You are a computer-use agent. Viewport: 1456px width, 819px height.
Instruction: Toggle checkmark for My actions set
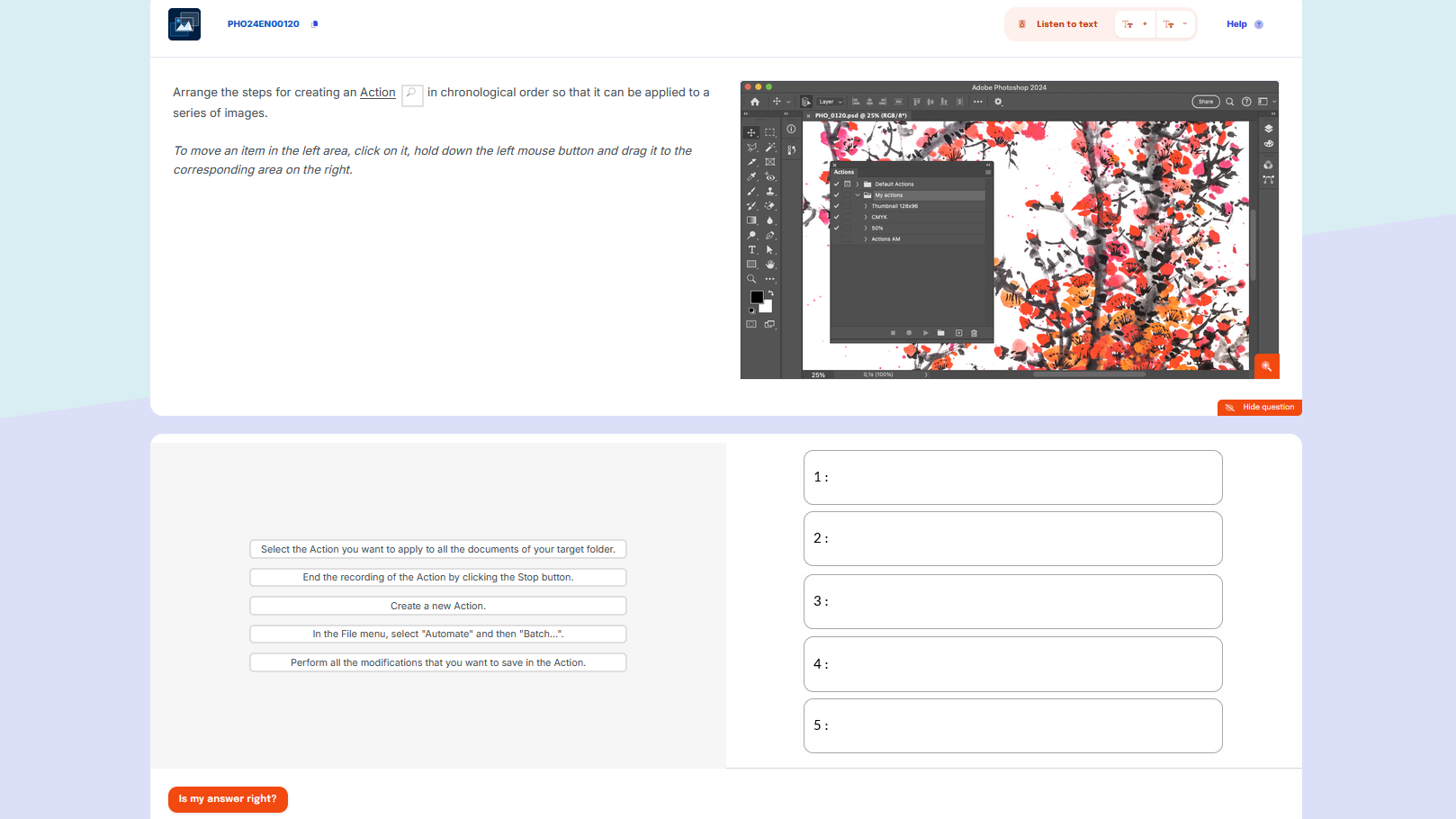(836, 195)
